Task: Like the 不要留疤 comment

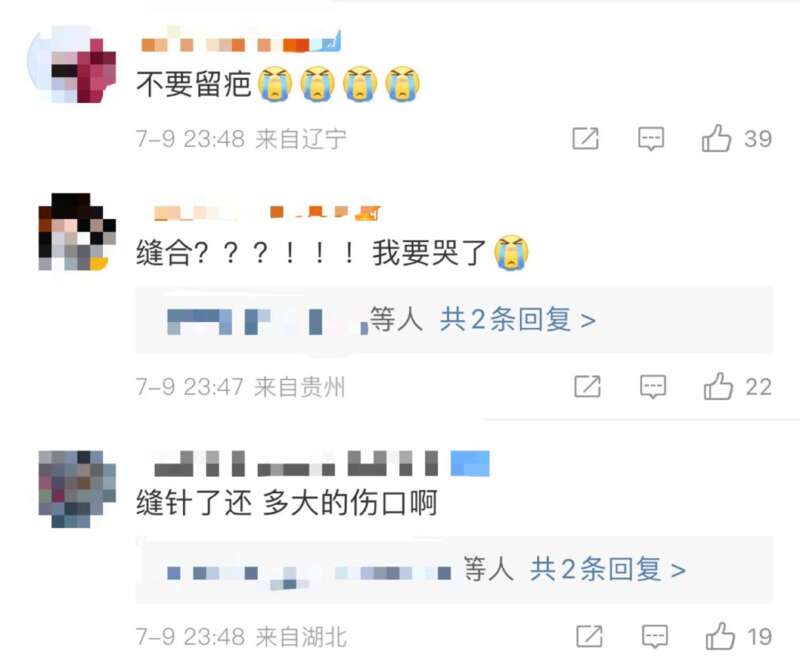Action: pyautogui.click(x=716, y=138)
